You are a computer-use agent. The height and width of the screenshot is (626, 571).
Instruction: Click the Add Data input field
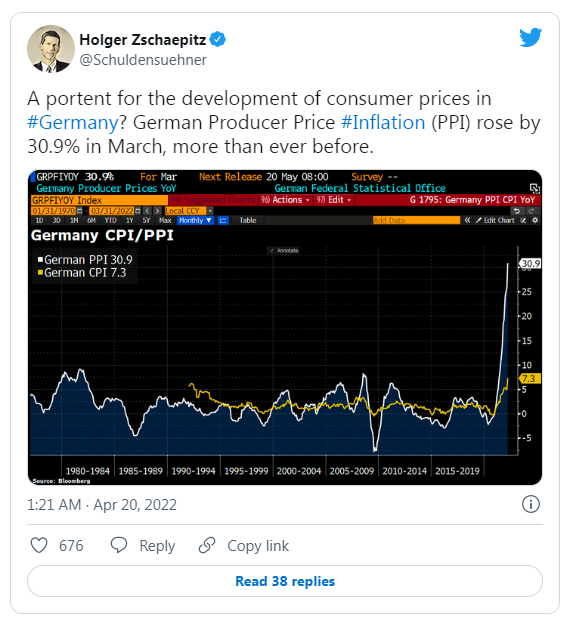416,220
